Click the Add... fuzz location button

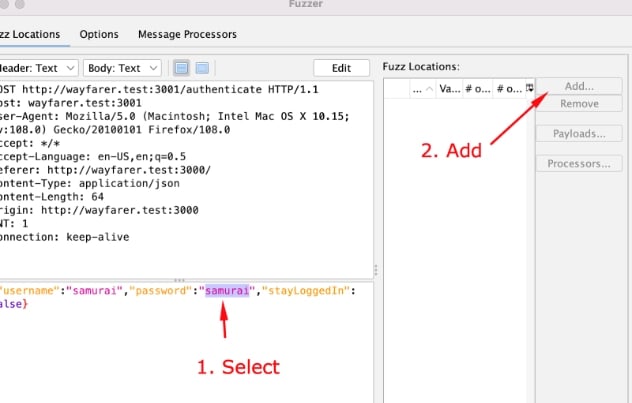[579, 86]
